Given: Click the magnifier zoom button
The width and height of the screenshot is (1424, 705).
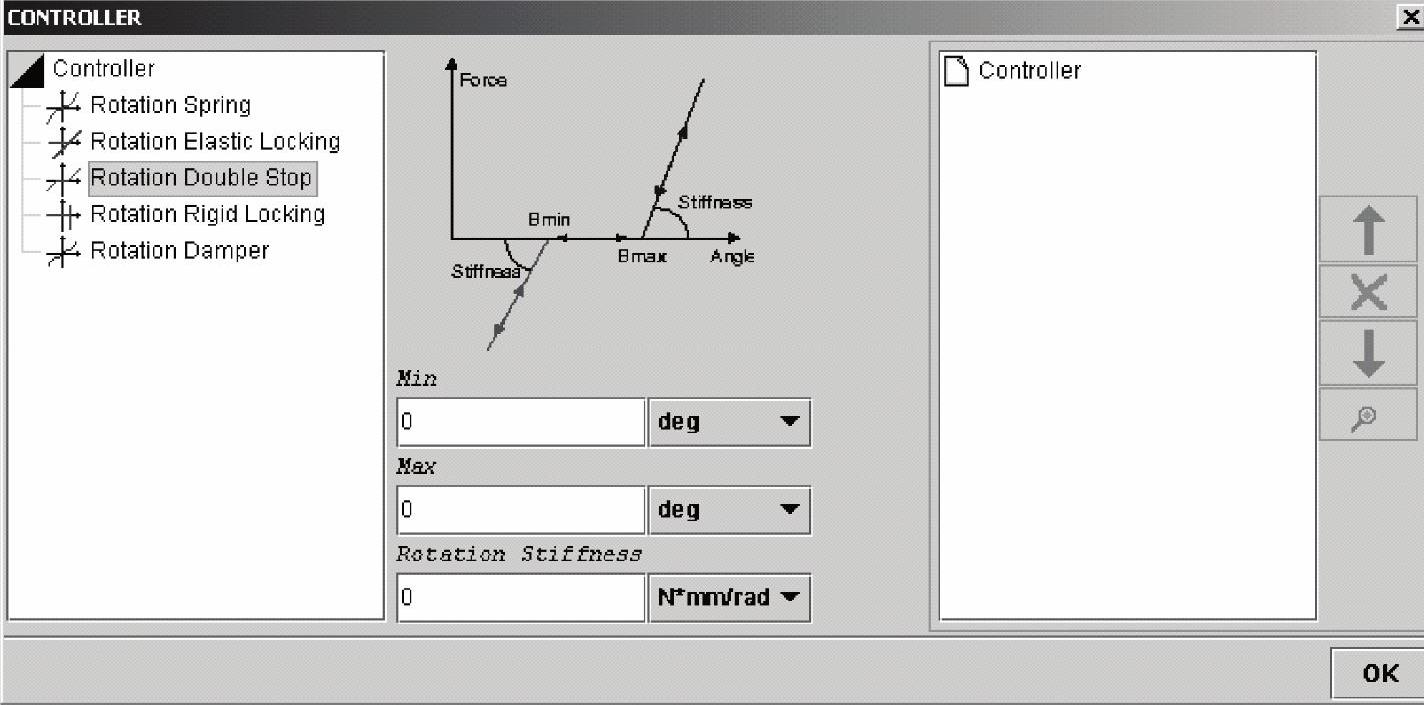Looking at the screenshot, I should point(1367,415).
